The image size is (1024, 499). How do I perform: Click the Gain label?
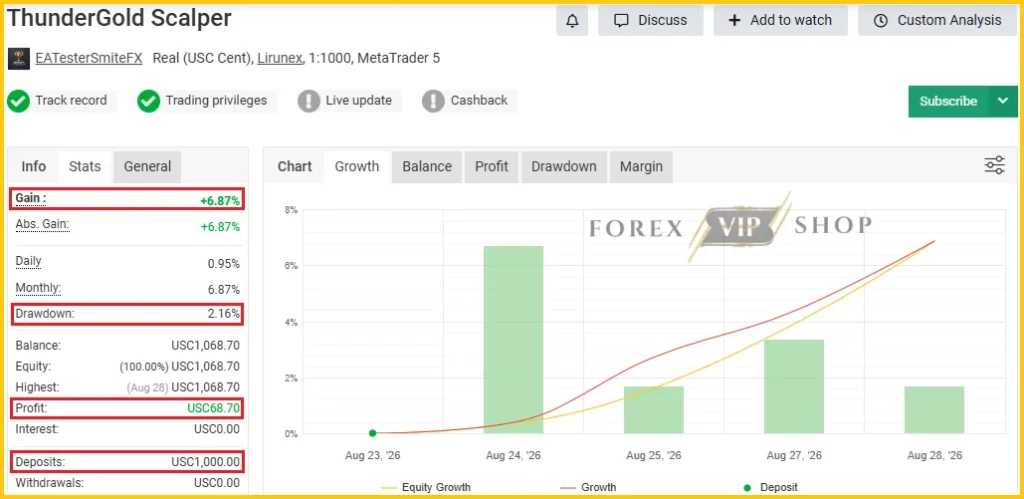tap(31, 198)
